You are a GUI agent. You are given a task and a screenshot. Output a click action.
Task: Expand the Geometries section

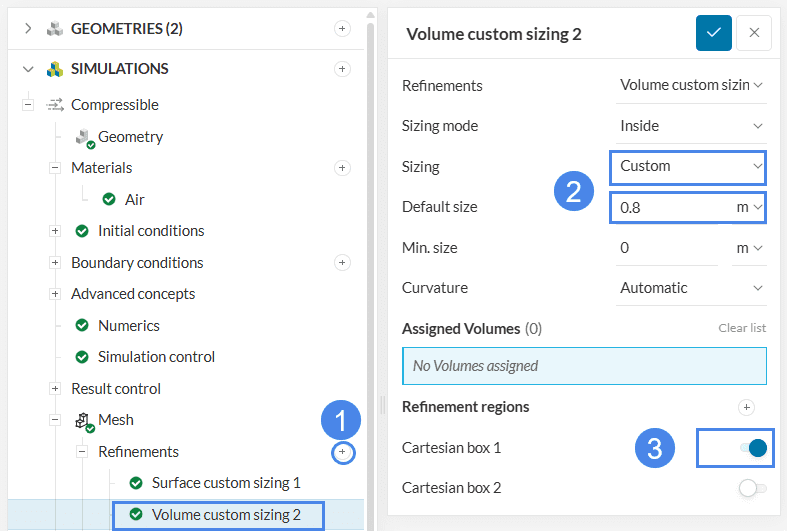tap(28, 29)
